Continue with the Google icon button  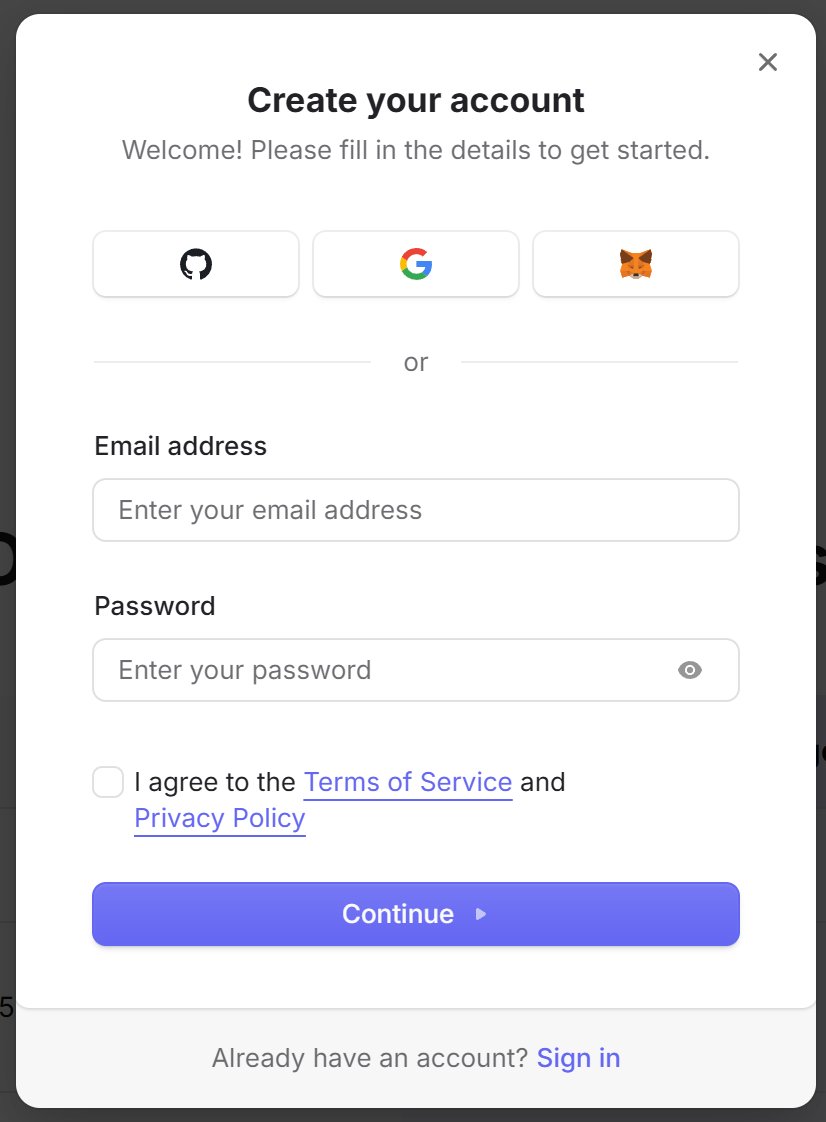pyautogui.click(x=416, y=265)
